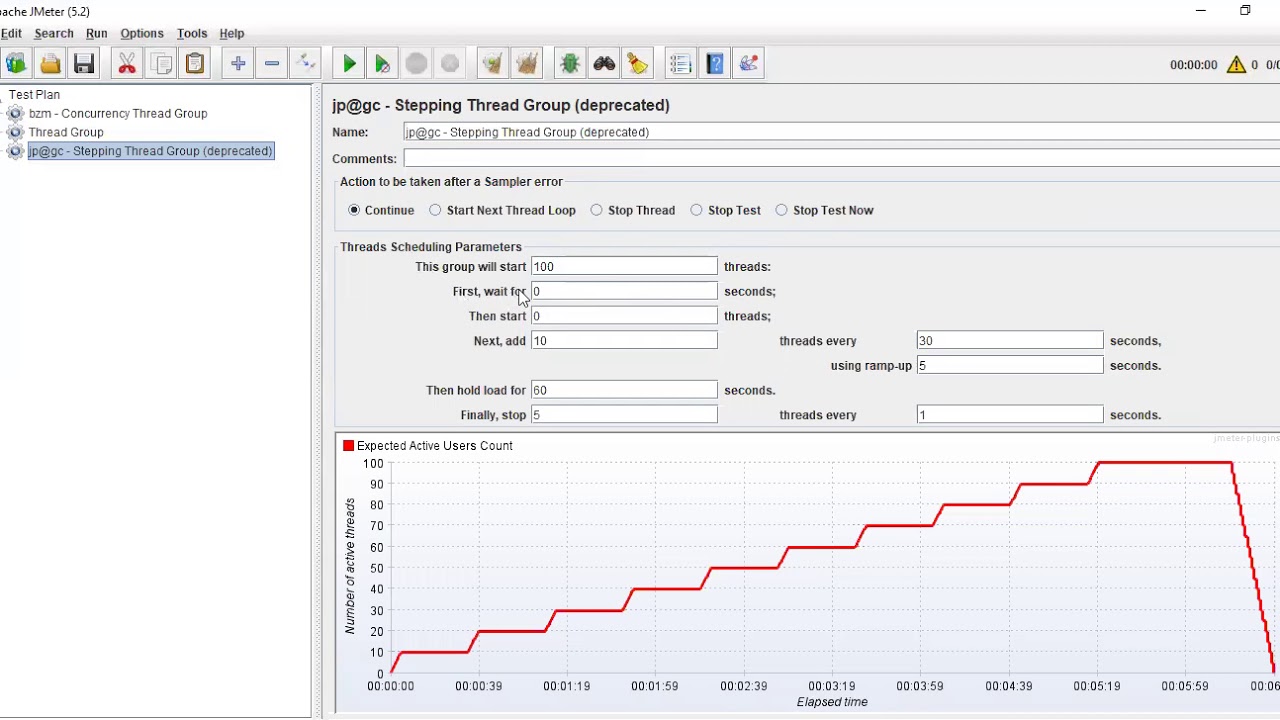Open the Options menu
Screen dimensions: 1280x720
click(x=142, y=33)
